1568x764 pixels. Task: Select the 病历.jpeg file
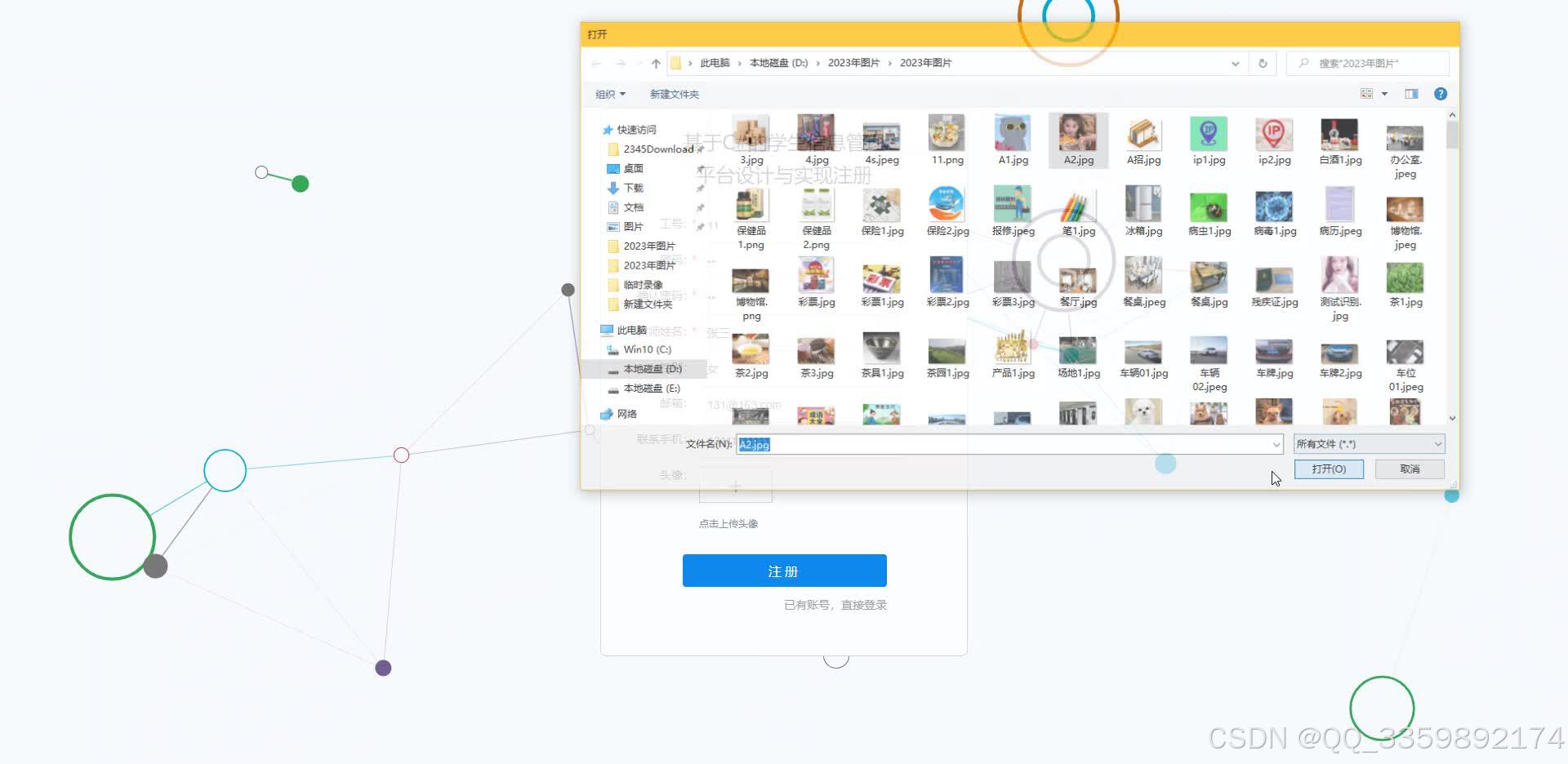(1340, 211)
